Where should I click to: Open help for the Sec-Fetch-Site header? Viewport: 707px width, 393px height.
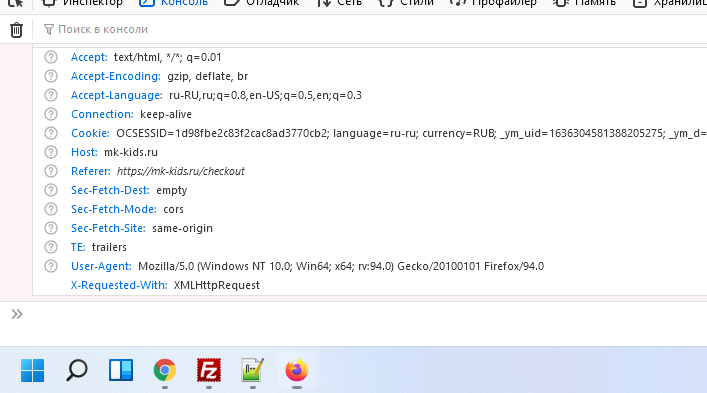(51, 228)
